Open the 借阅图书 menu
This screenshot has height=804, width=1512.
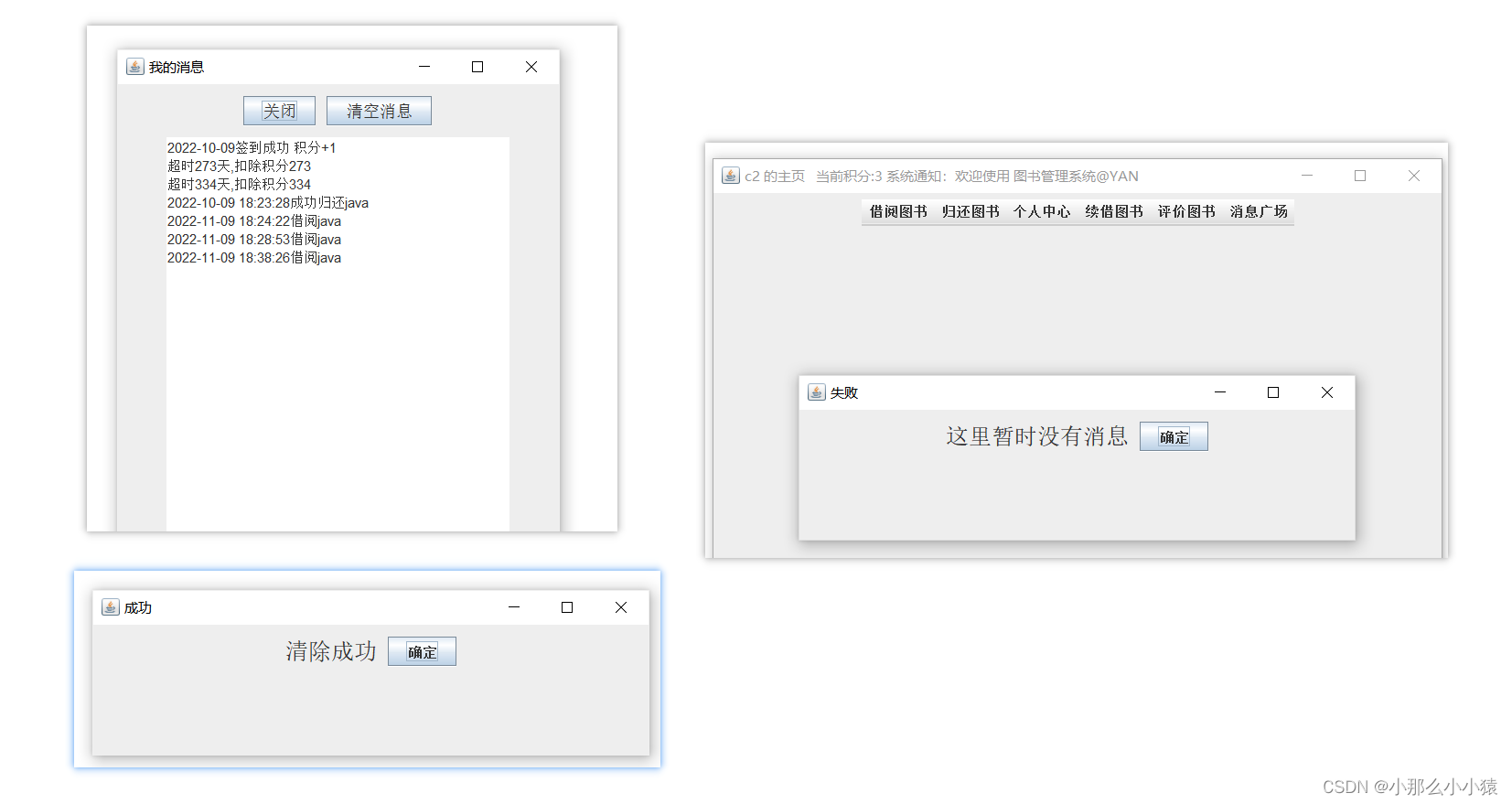point(898,211)
